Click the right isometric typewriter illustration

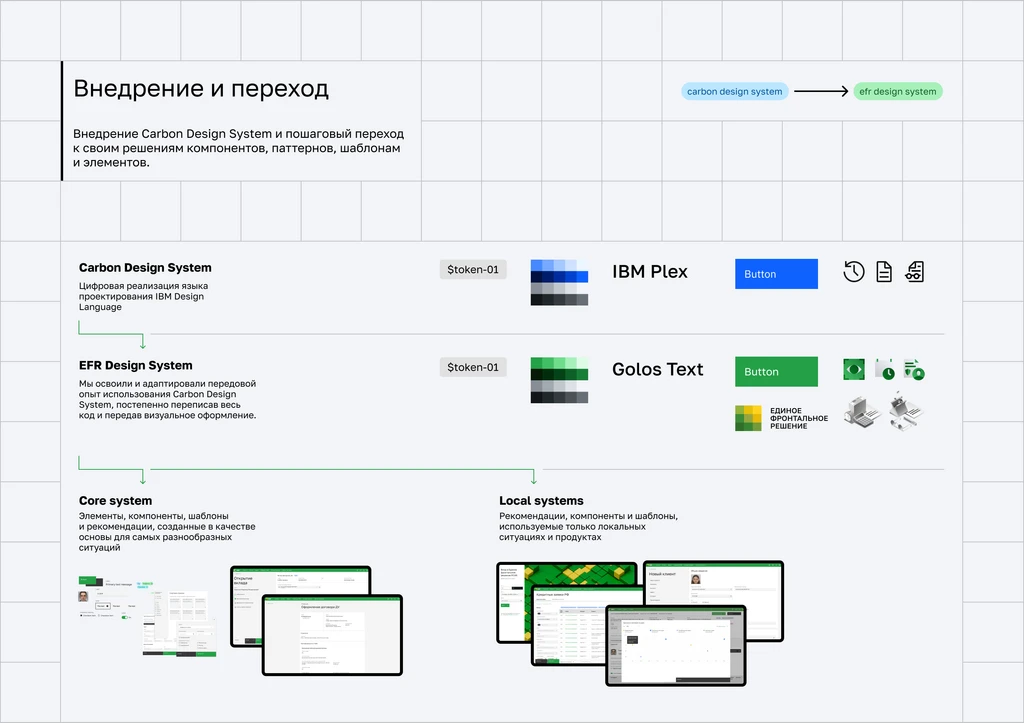point(906,410)
